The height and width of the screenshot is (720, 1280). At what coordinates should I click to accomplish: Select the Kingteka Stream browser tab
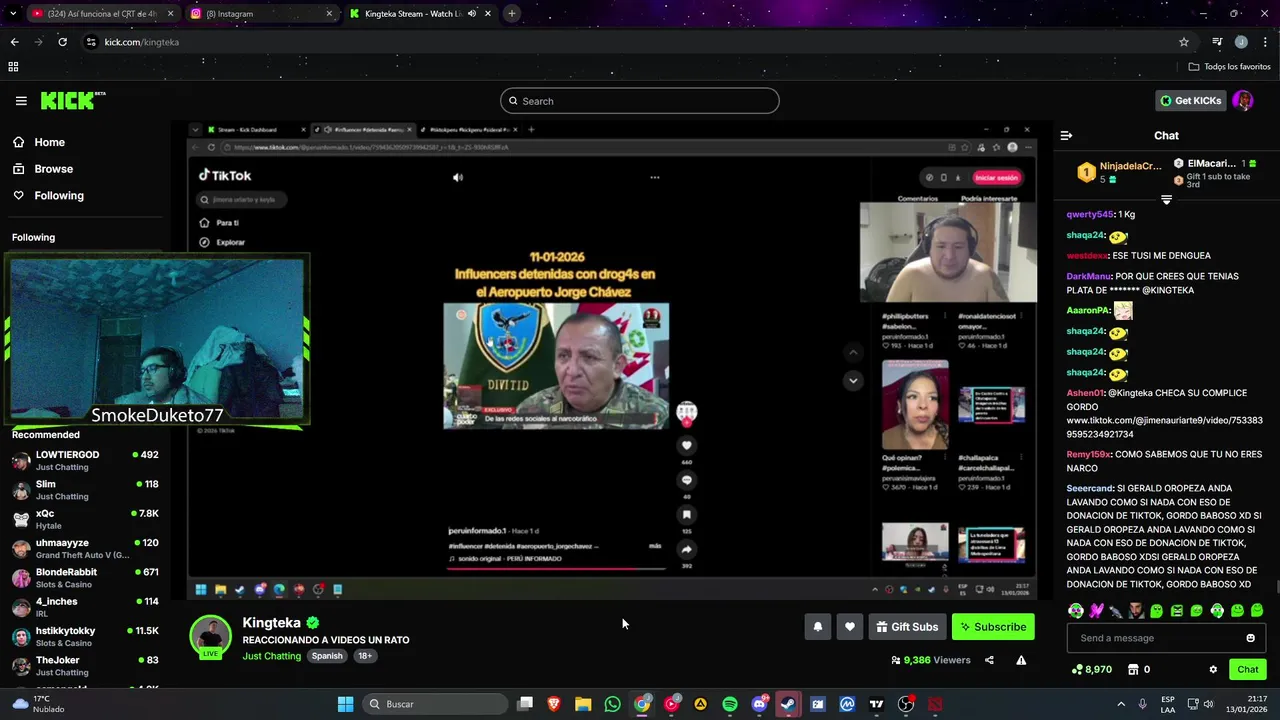coord(420,14)
